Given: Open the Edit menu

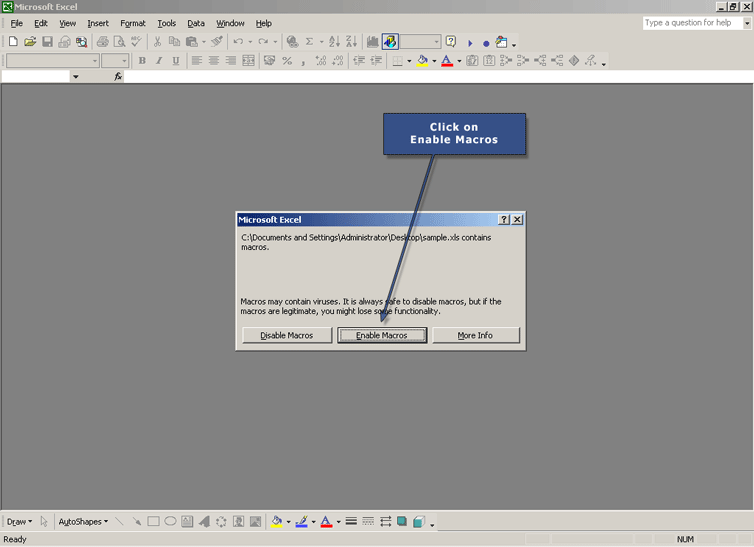Looking at the screenshot, I should [x=41, y=23].
